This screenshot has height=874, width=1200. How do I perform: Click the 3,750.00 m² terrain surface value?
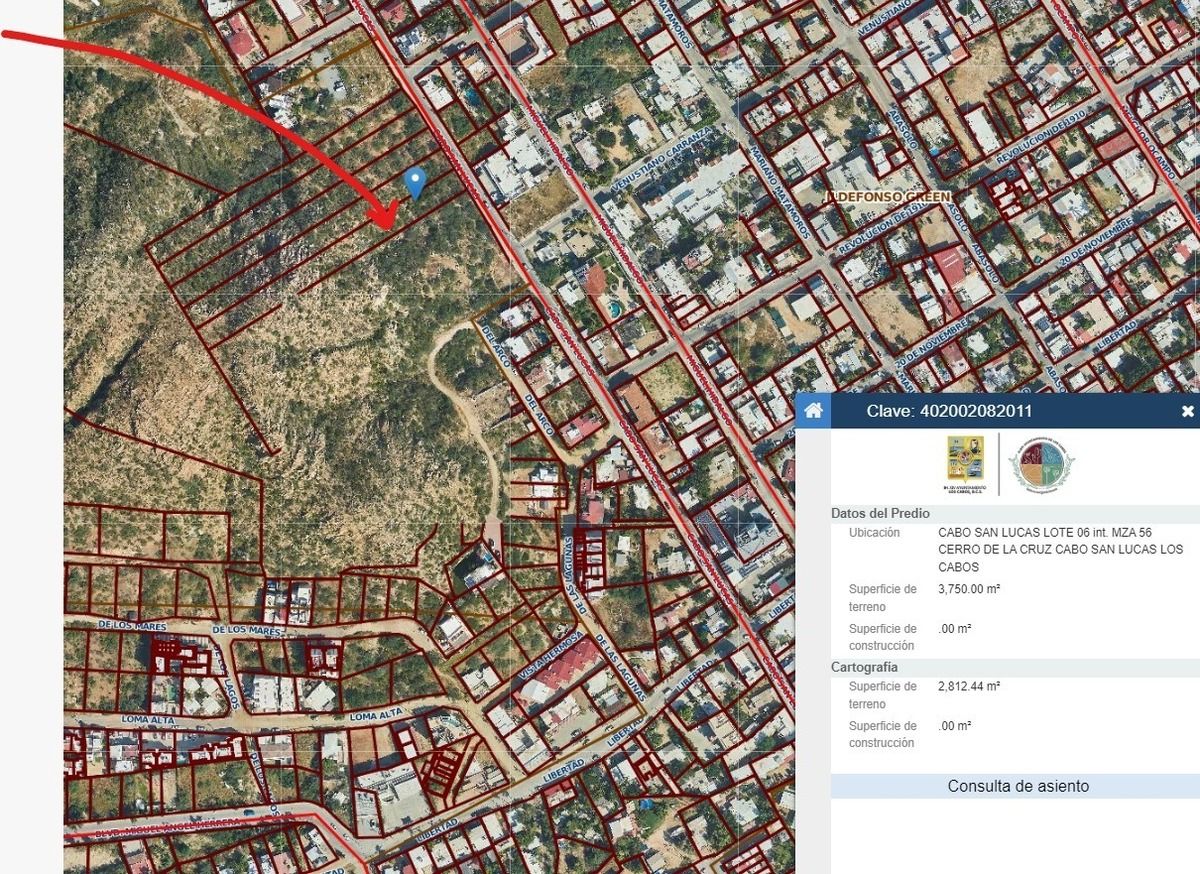[x=969, y=590]
